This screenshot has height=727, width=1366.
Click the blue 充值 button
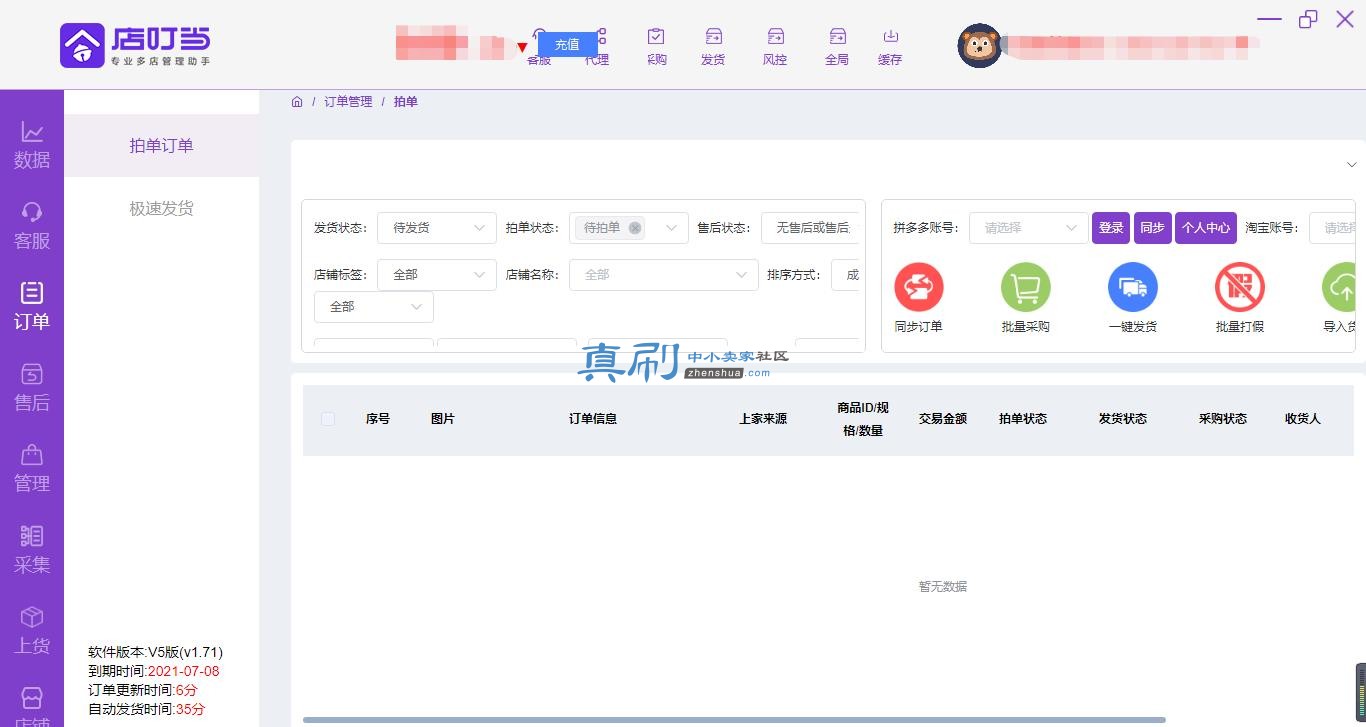point(567,44)
